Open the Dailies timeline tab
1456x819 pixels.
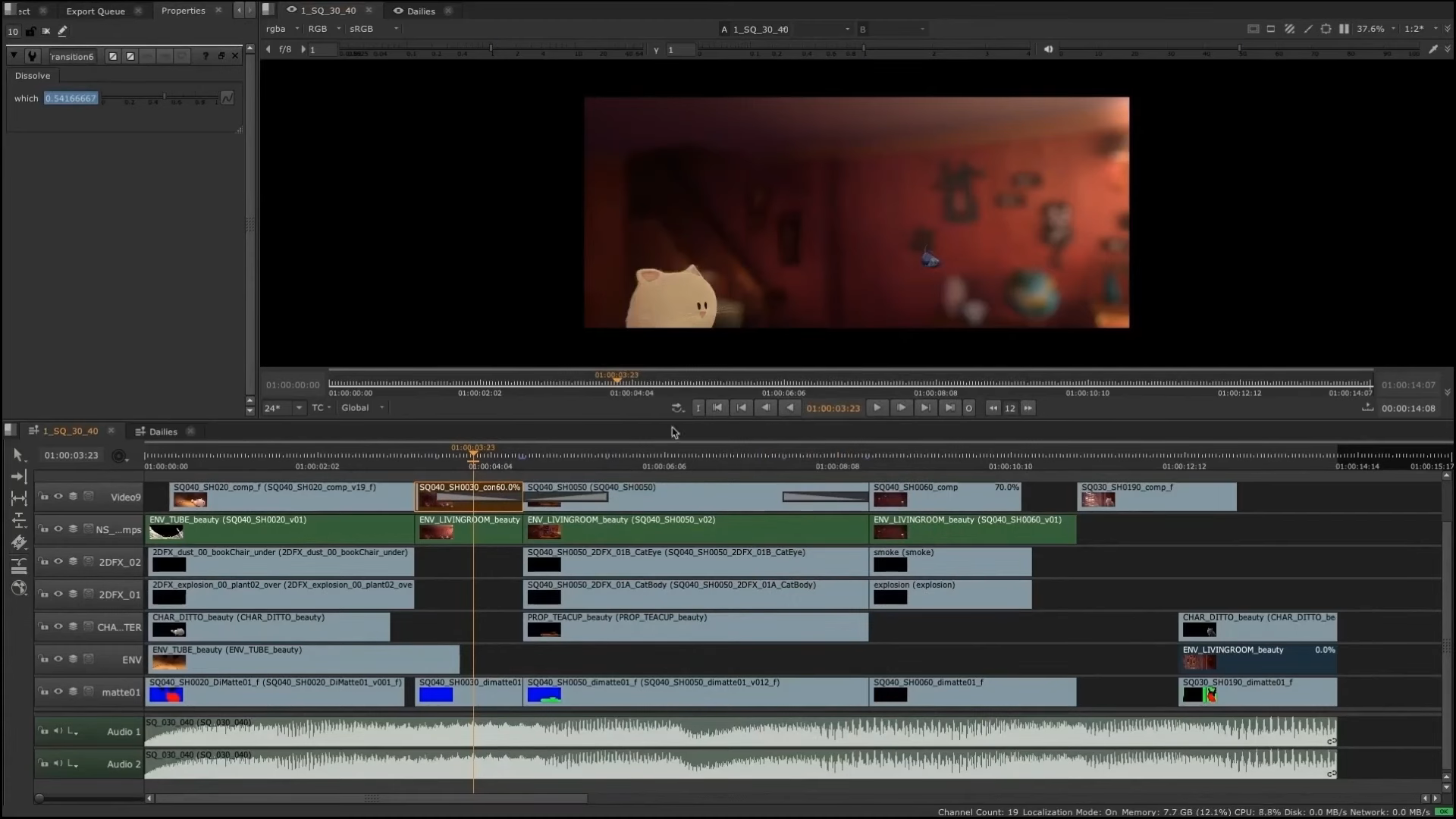163,431
